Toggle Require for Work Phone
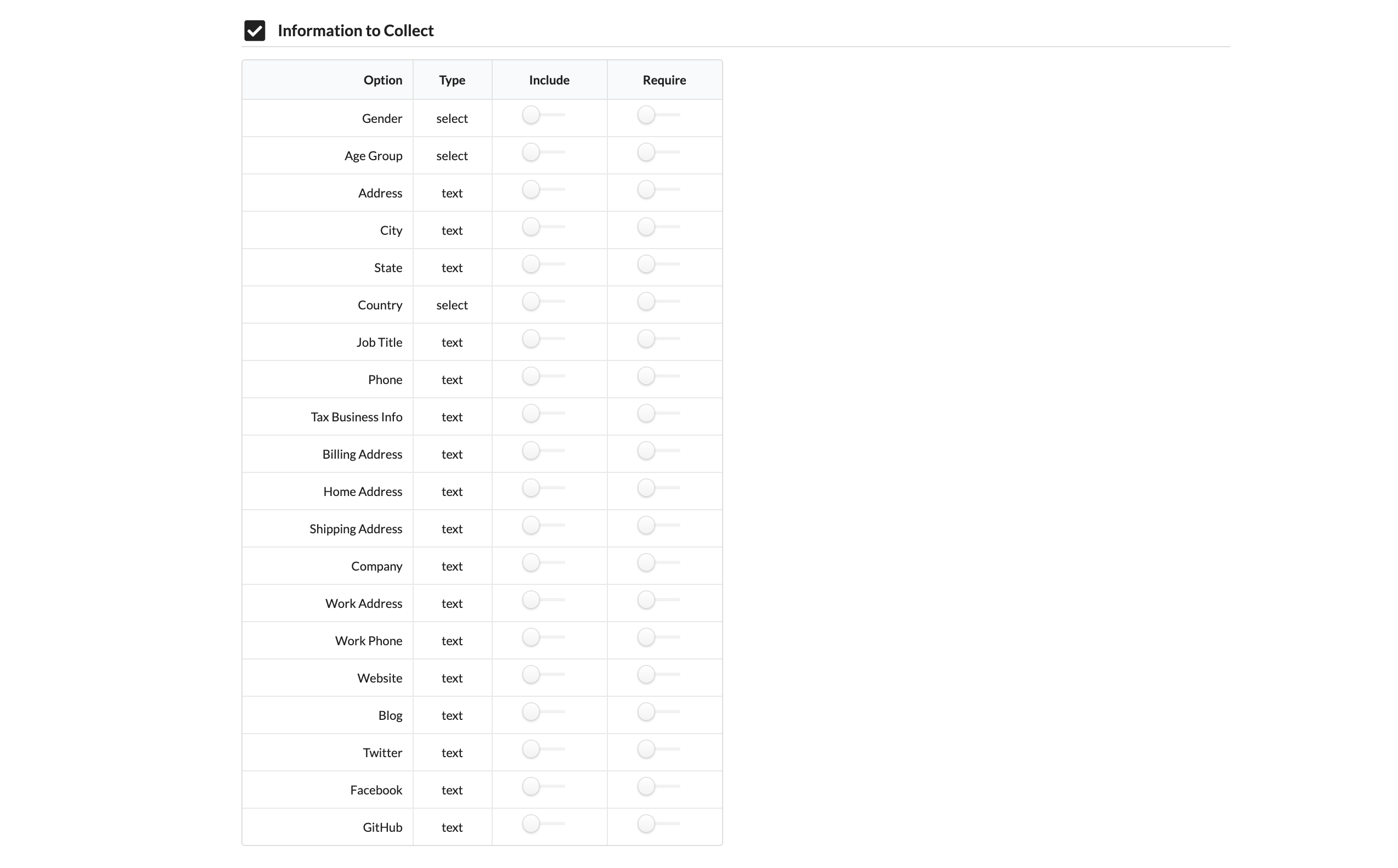The width and height of the screenshot is (1398, 868). pyautogui.click(x=659, y=637)
